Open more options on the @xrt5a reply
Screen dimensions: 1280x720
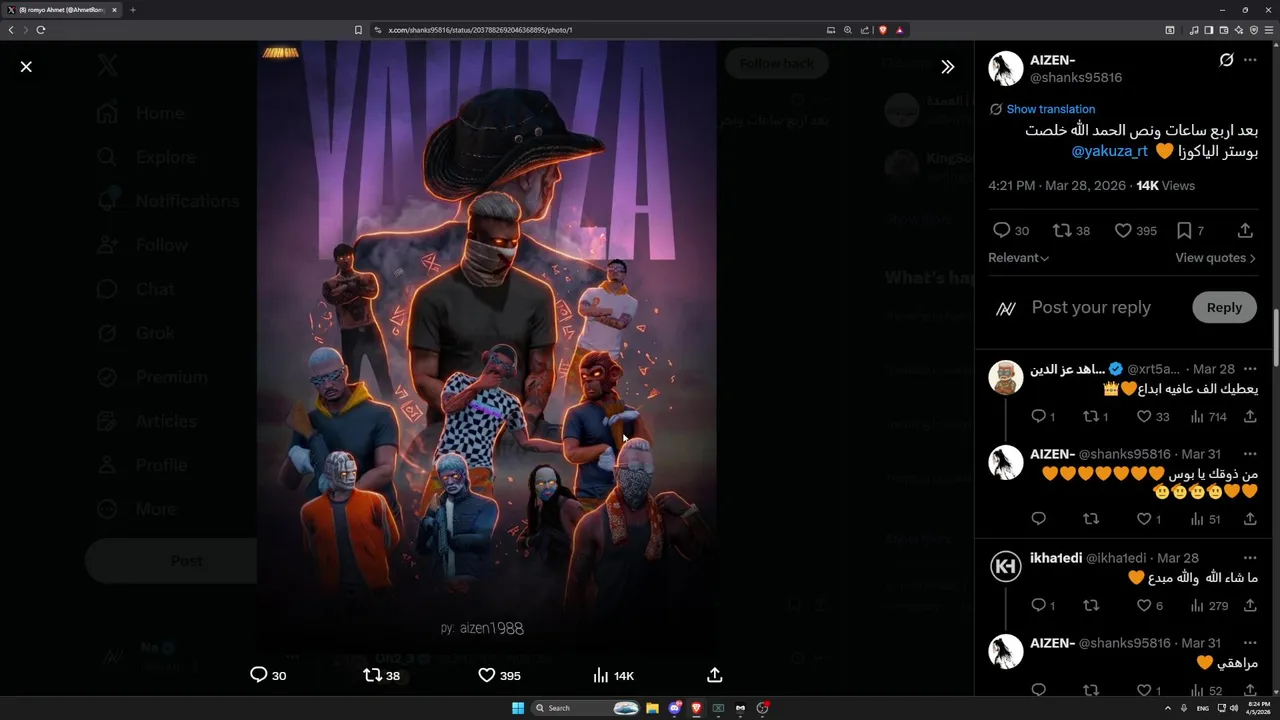[1250, 369]
